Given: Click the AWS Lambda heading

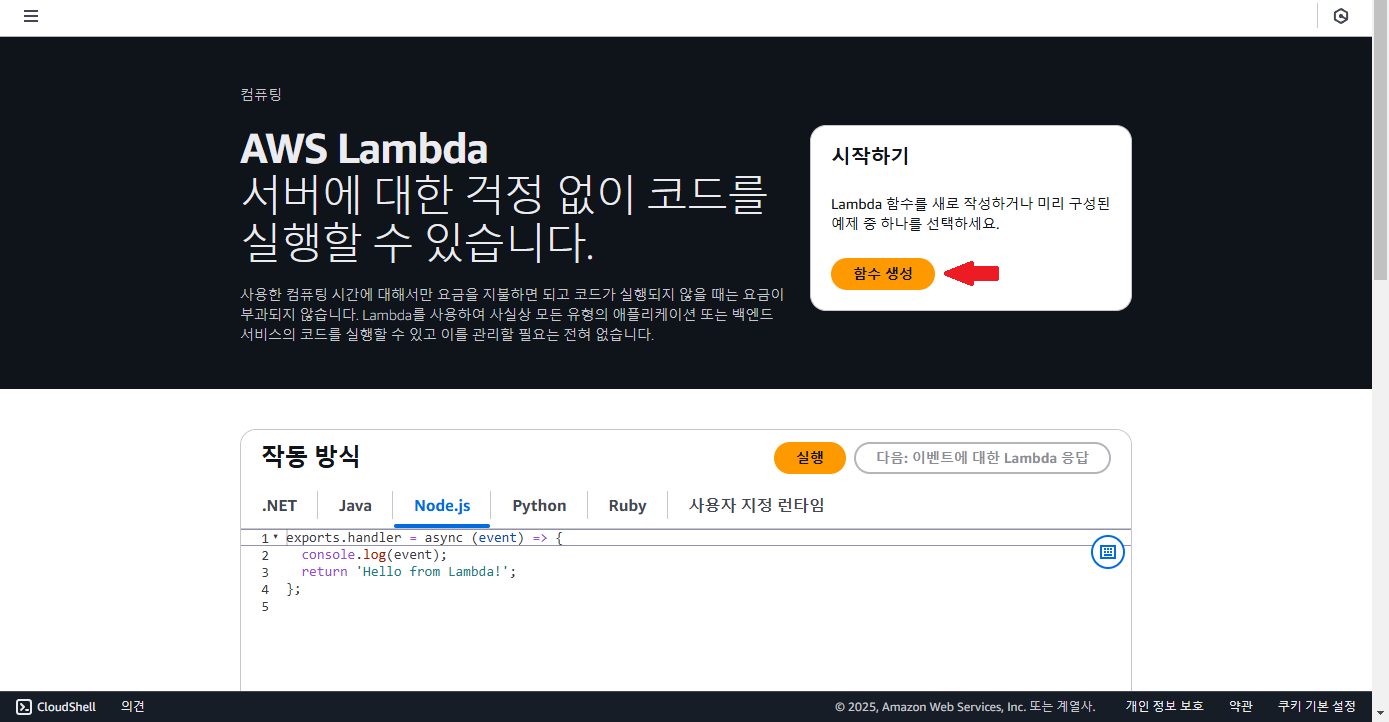Looking at the screenshot, I should tap(364, 149).
